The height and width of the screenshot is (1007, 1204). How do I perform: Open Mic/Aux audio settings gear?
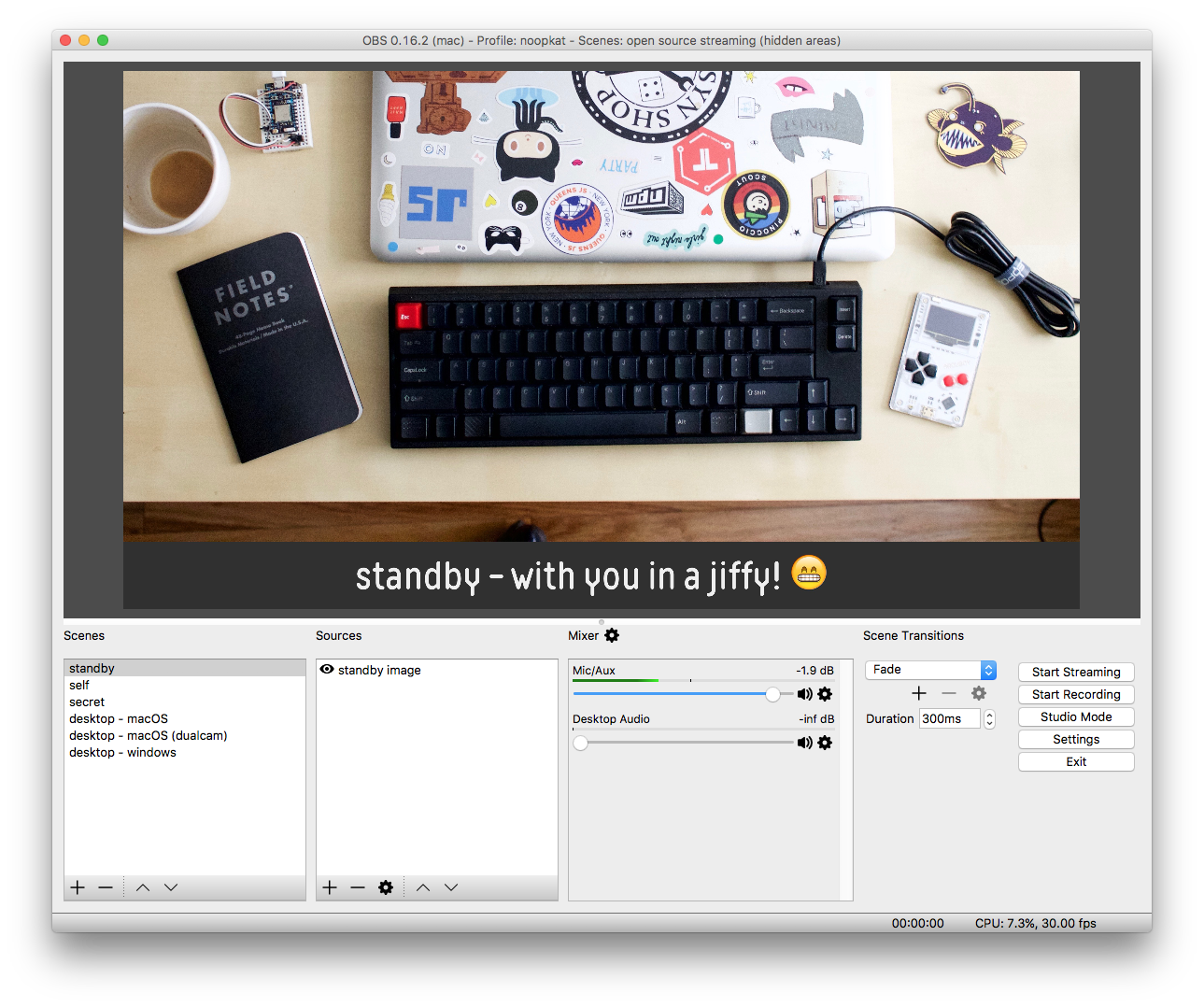click(x=825, y=694)
